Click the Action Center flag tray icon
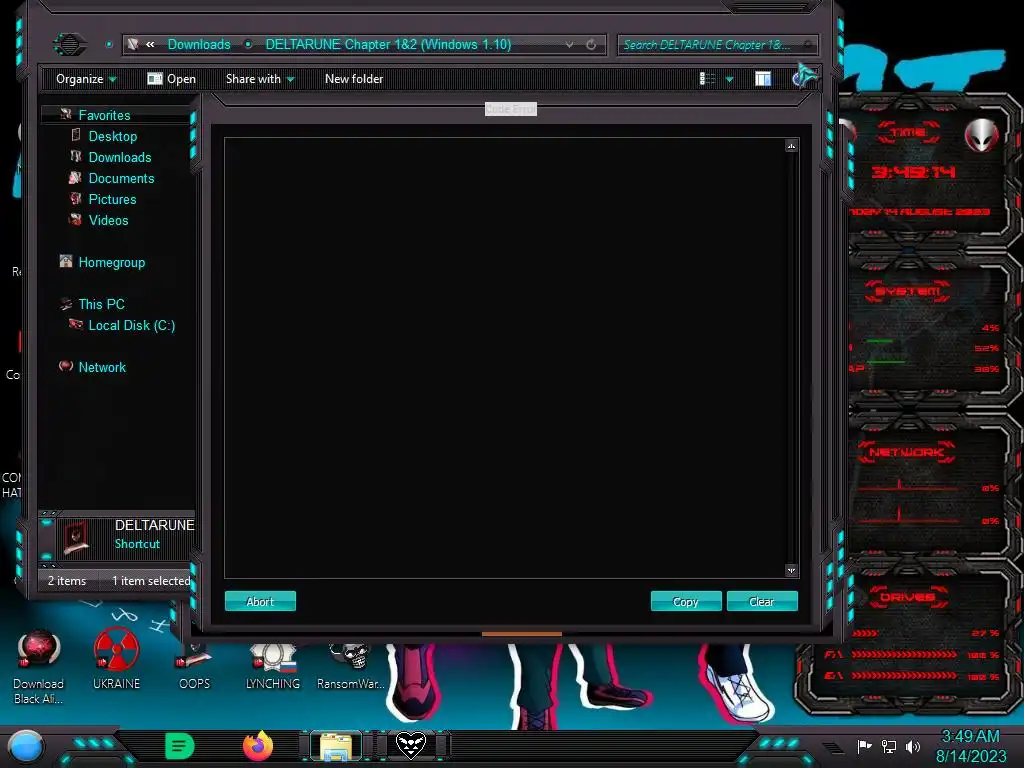 pyautogui.click(x=865, y=746)
